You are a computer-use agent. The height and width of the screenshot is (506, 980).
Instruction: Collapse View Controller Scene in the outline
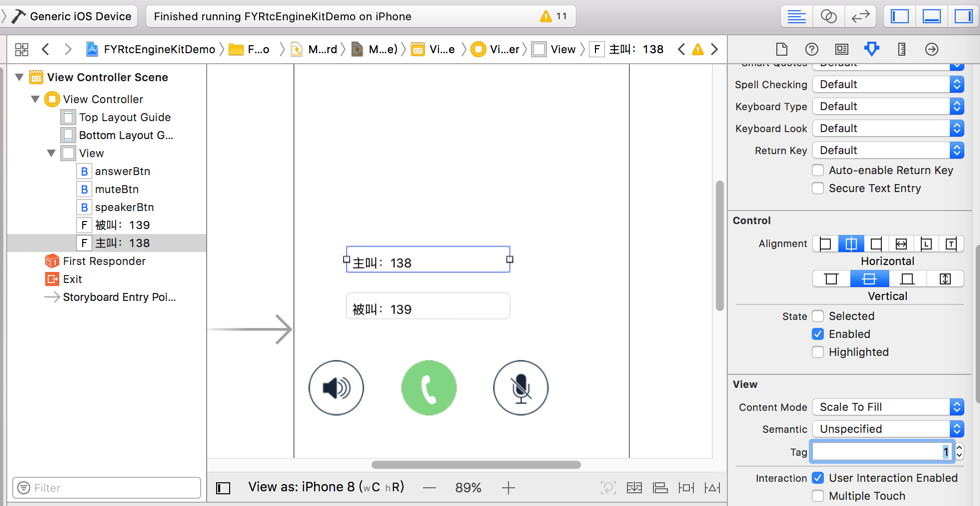click(19, 77)
